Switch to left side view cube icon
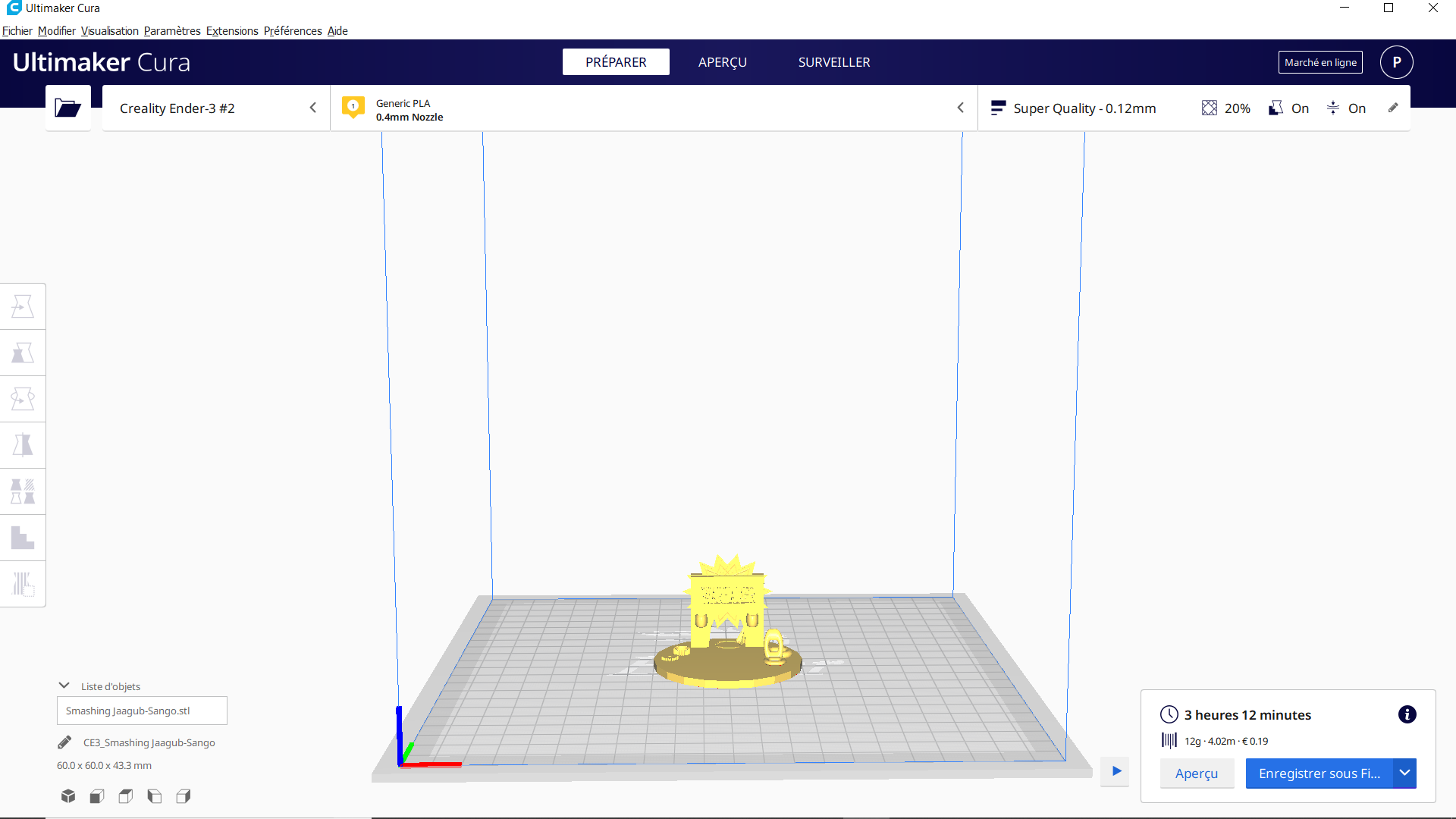This screenshot has width=1456, height=819. click(x=155, y=795)
